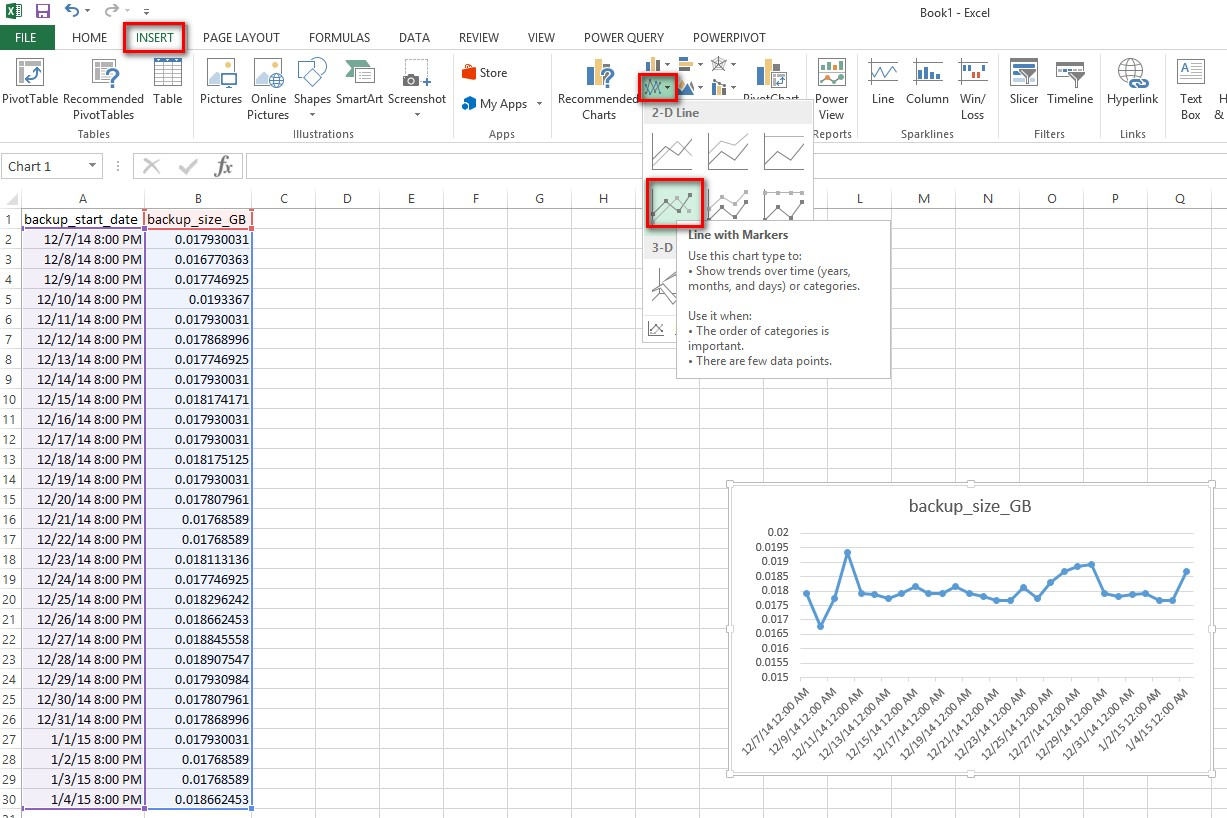Open the FILE menu
The width and height of the screenshot is (1227, 818).
click(26, 38)
